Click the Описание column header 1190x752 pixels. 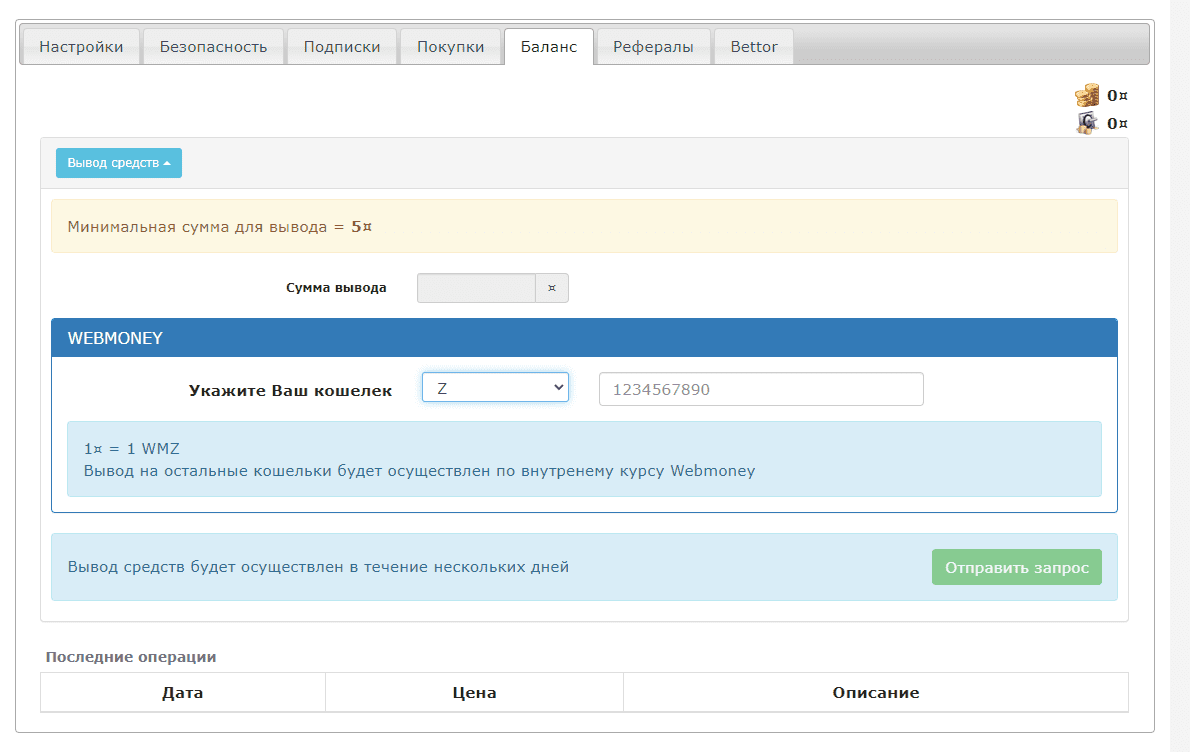tap(875, 692)
